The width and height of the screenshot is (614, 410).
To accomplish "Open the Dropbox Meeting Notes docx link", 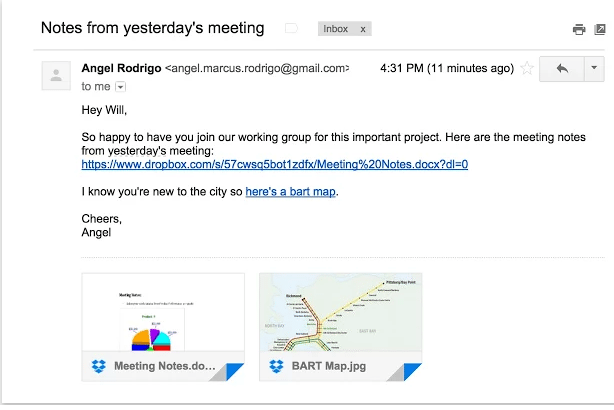I will click(x=274, y=164).
